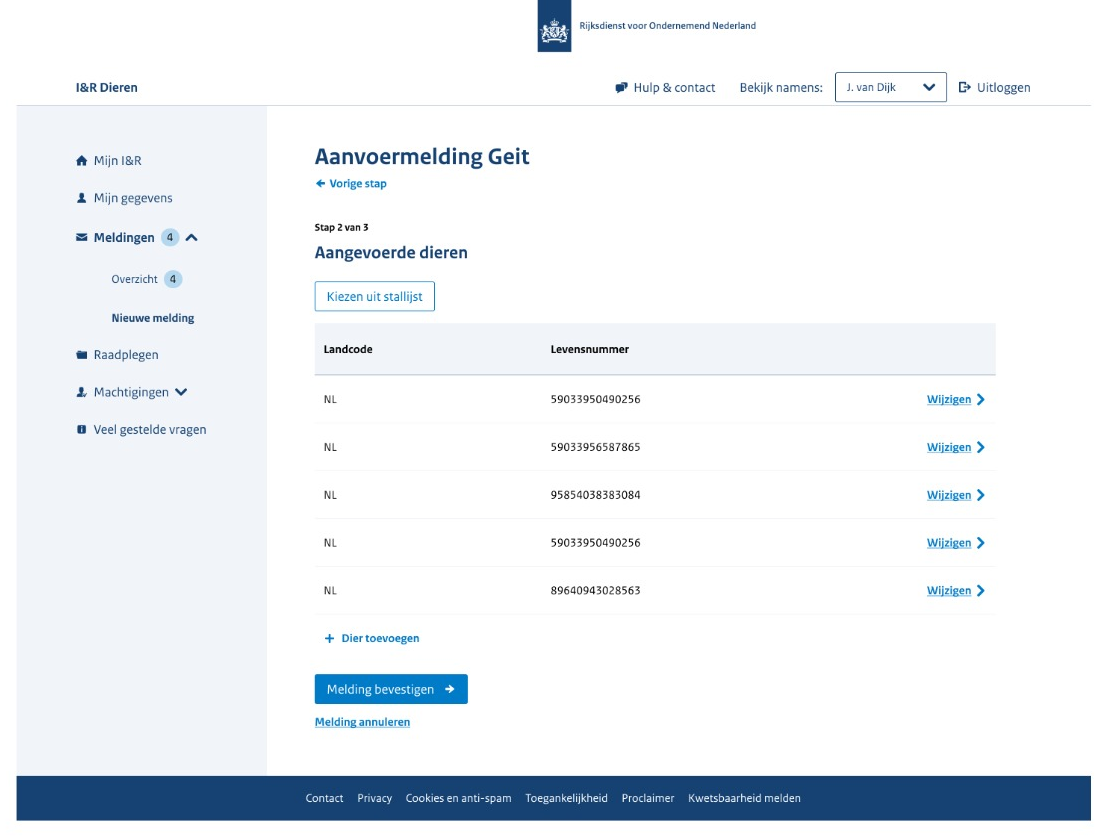
Task: Open Mijn I&R in the sidebar
Action: (118, 161)
